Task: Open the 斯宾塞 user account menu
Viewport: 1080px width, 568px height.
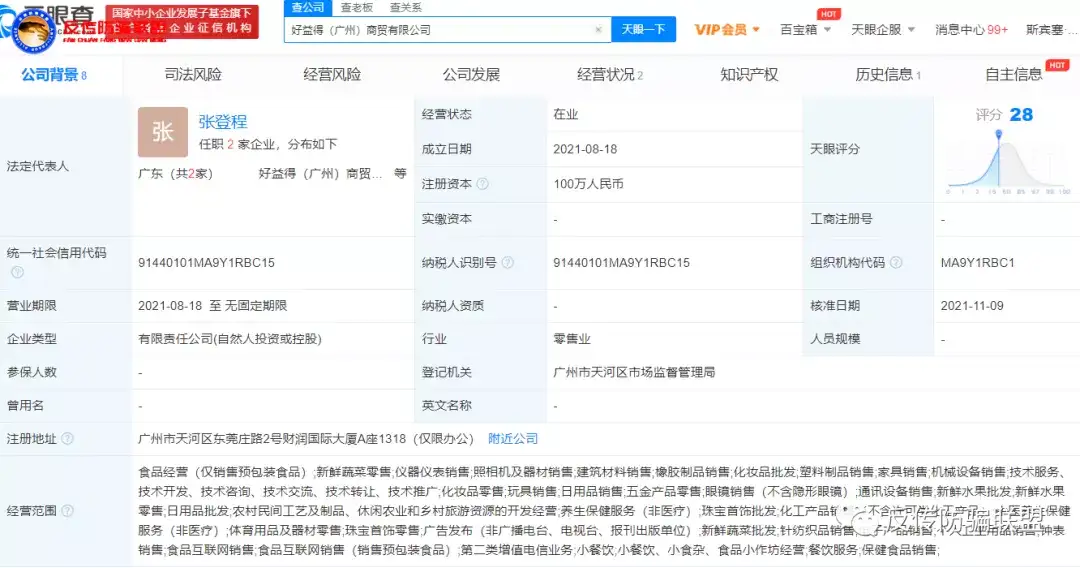Action: point(1051,30)
